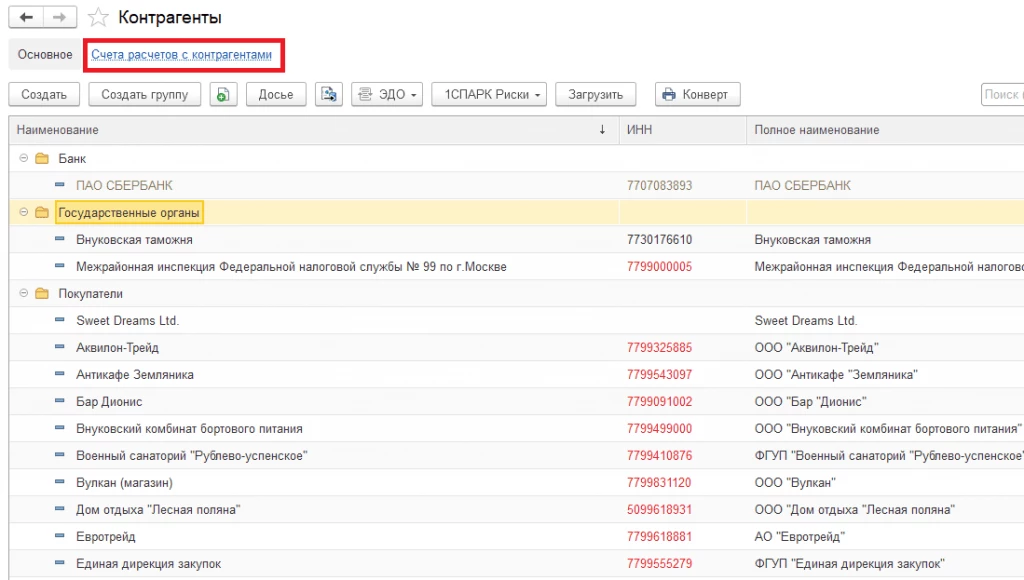Open Счета расчетов с контрагентами link

click(x=182, y=55)
